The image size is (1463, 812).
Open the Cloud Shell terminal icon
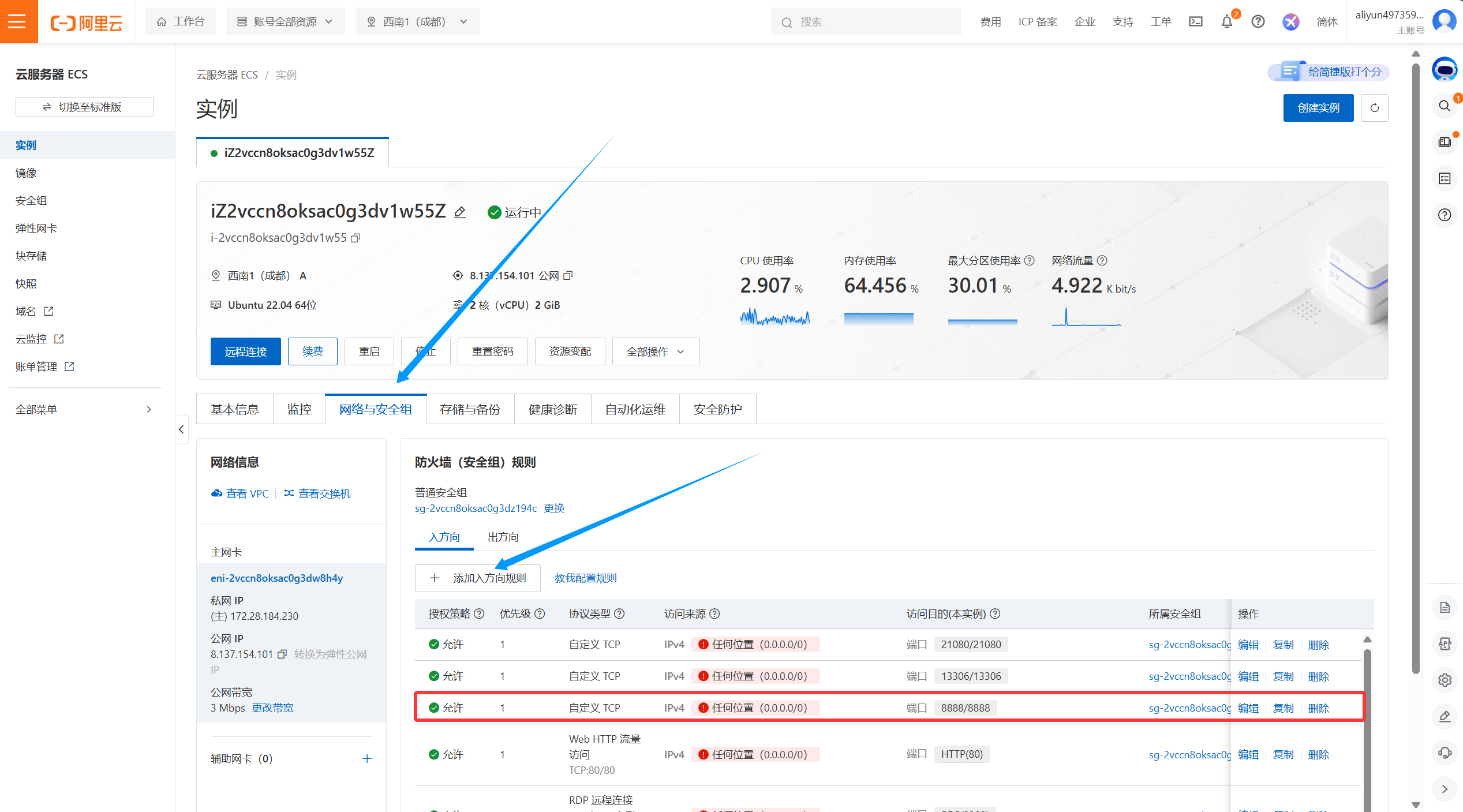click(1196, 21)
